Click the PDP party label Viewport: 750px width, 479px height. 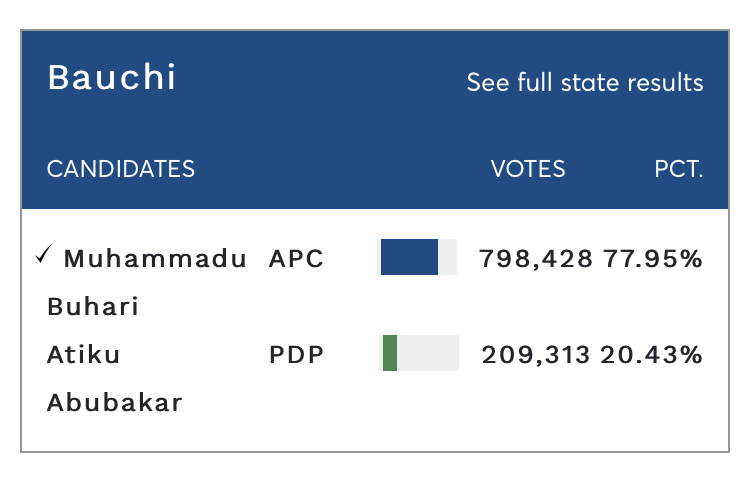297,355
